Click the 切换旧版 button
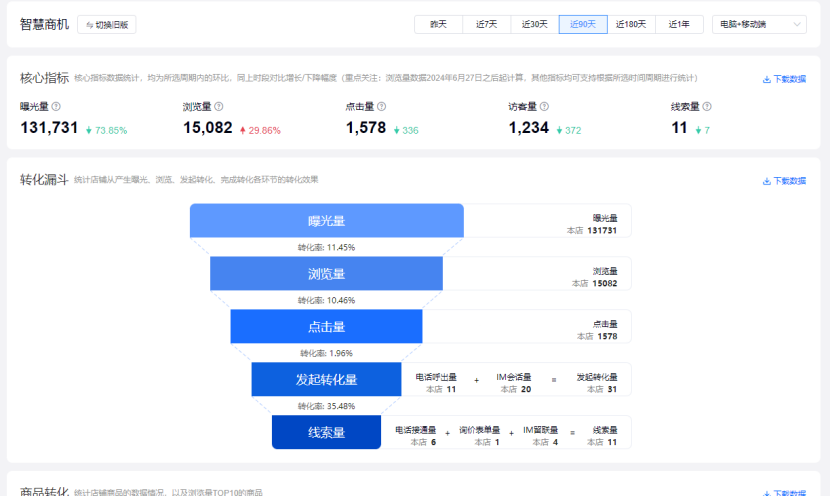 click(x=107, y=25)
